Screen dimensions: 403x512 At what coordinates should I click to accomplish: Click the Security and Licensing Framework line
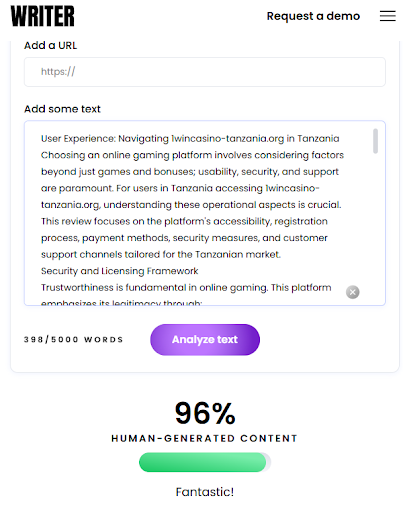tap(119, 271)
